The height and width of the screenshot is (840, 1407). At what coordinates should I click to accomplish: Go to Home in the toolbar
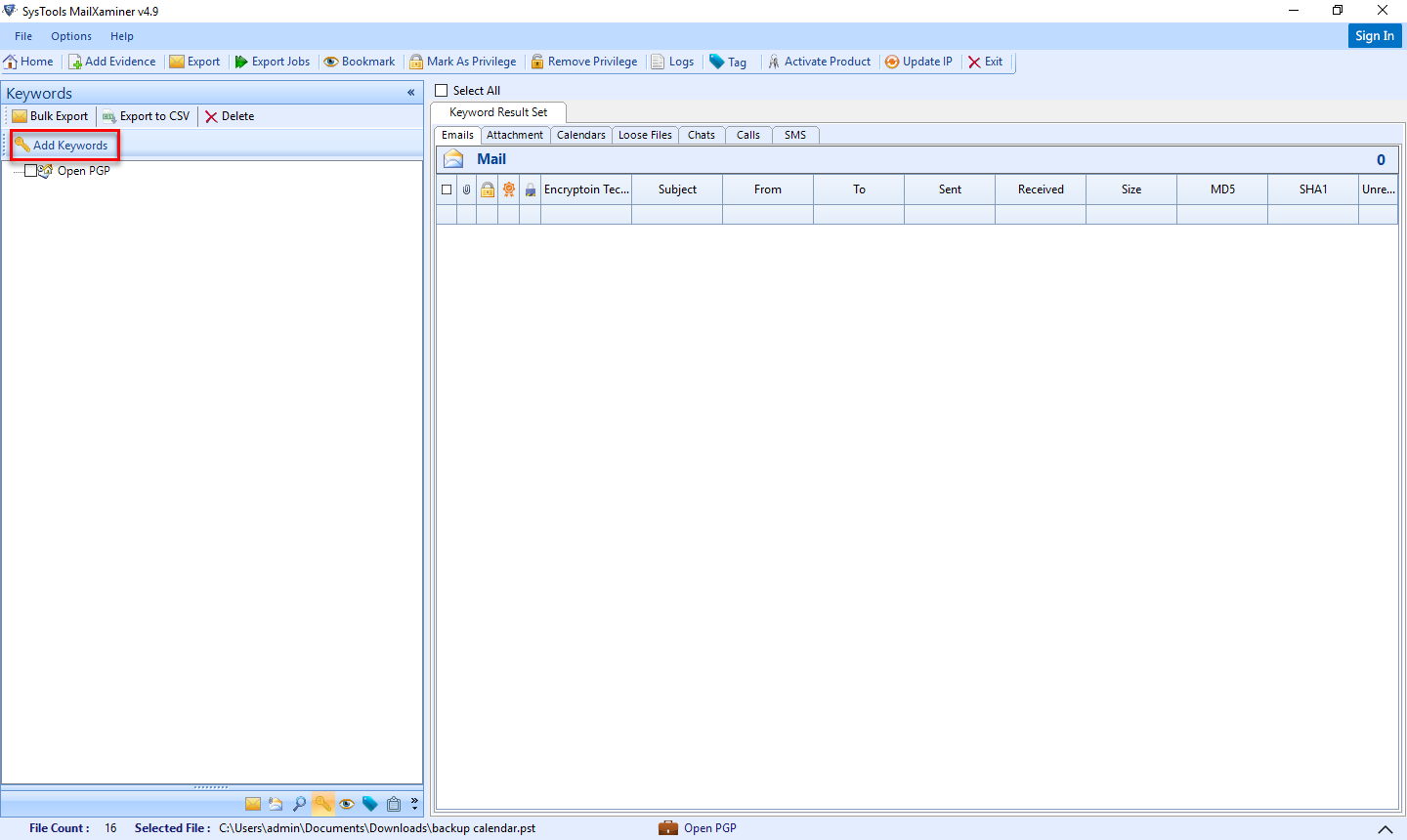[28, 62]
